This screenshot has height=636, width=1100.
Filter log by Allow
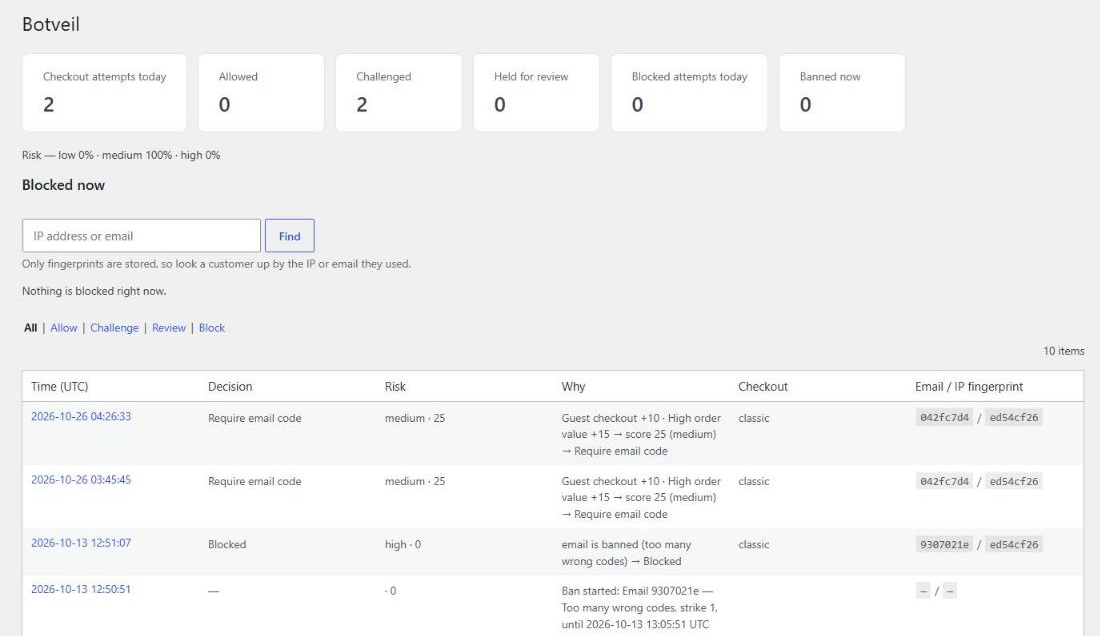pos(64,327)
